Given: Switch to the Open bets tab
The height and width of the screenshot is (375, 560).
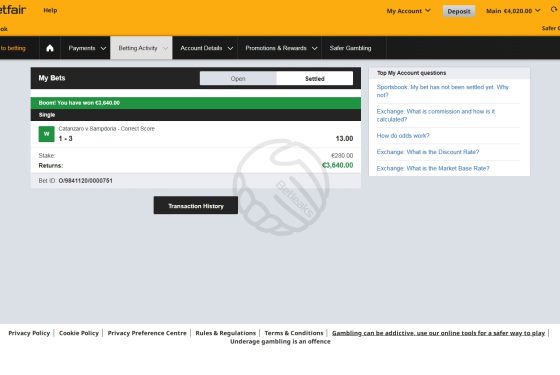Looking at the screenshot, I should click(238, 79).
